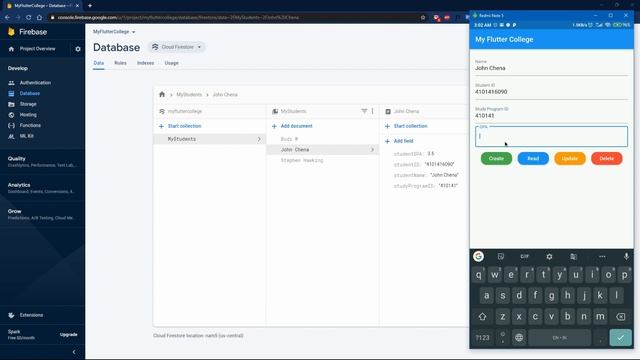The width and height of the screenshot is (640, 360).
Task: Open MyFlutterCollege project dropdown
Action: [114, 32]
